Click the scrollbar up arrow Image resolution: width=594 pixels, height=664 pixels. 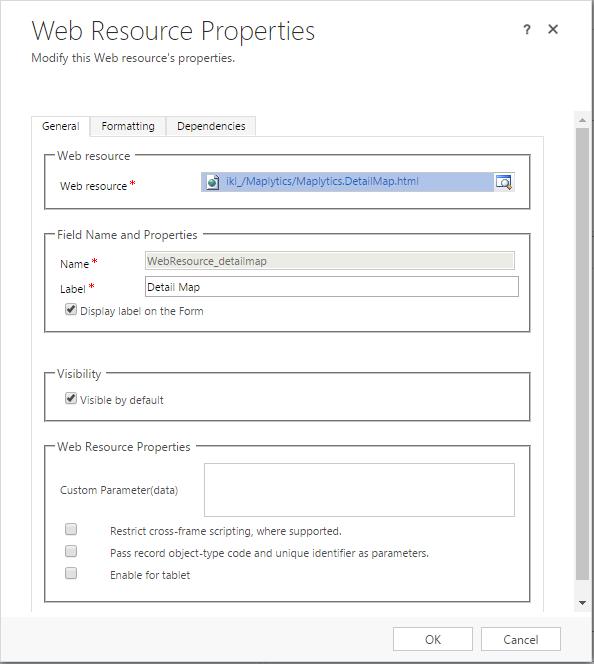coord(583,120)
